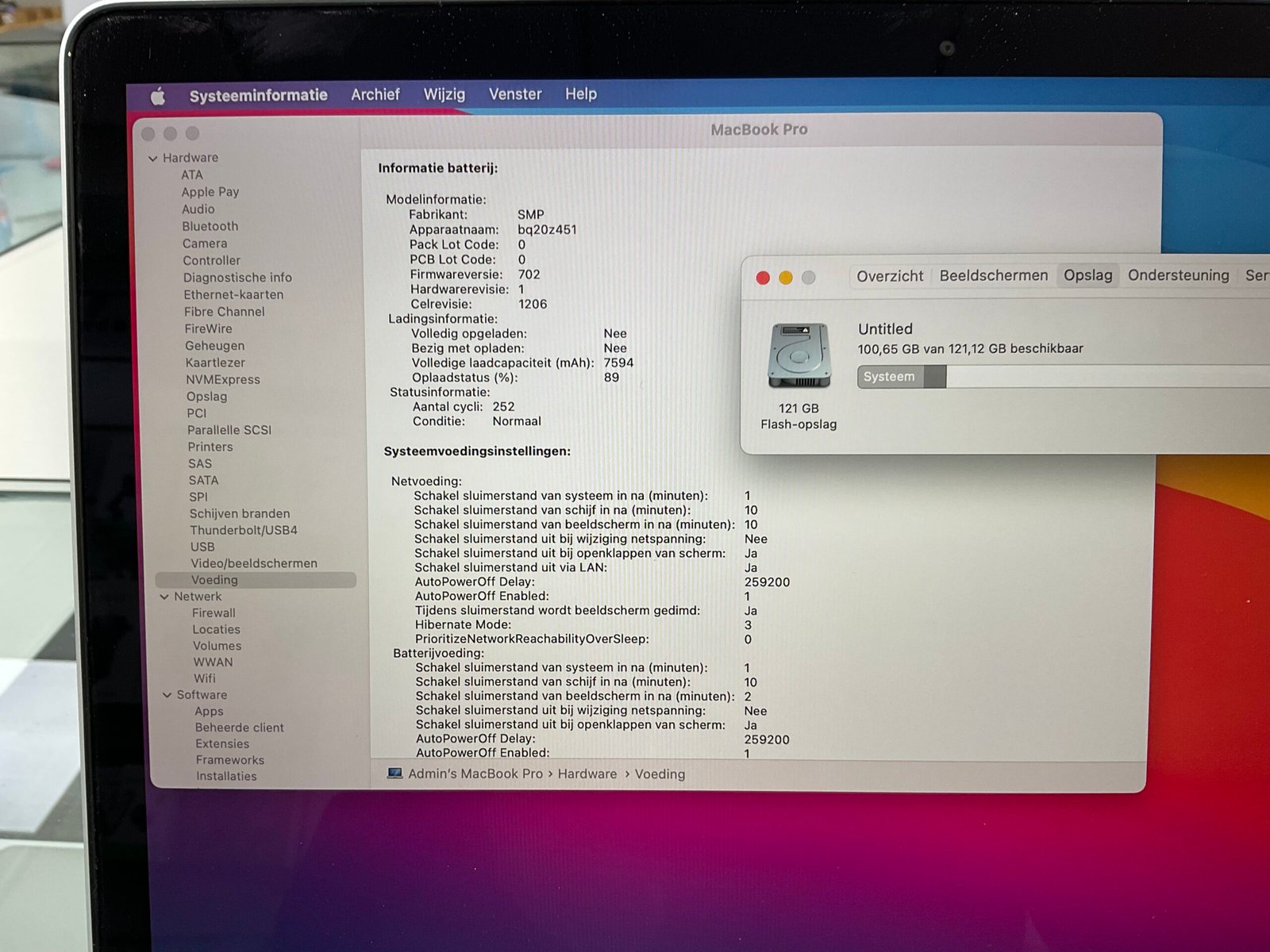This screenshot has height=952, width=1270.
Task: Click '100,65 GB van 121,12 GB beschikbaar'
Action: tap(970, 348)
